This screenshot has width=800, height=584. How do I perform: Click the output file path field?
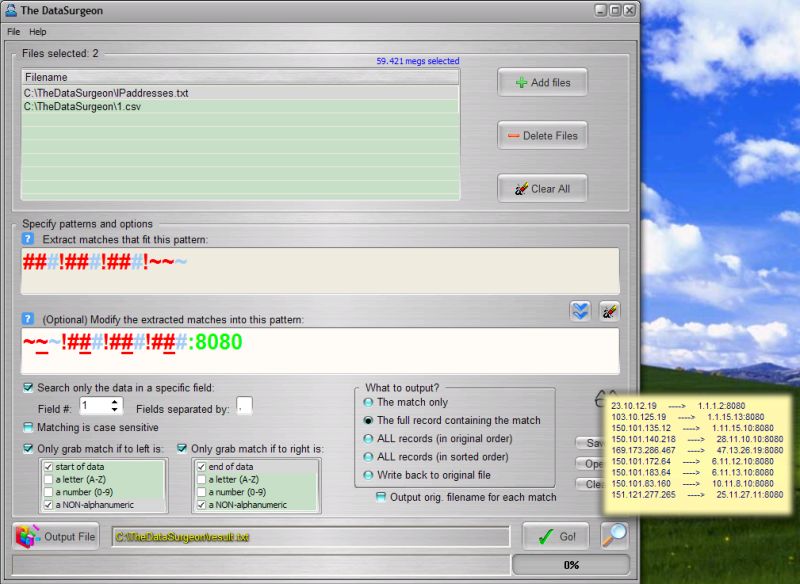(311, 537)
